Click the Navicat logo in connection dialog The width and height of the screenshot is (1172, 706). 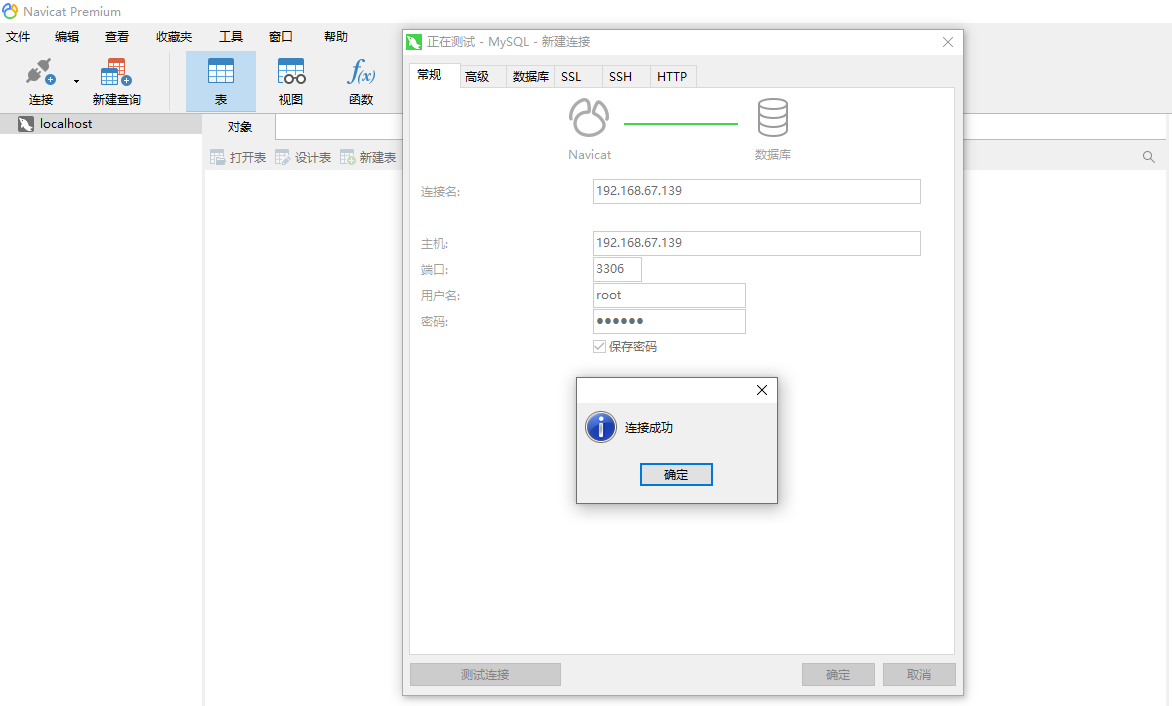pyautogui.click(x=589, y=118)
